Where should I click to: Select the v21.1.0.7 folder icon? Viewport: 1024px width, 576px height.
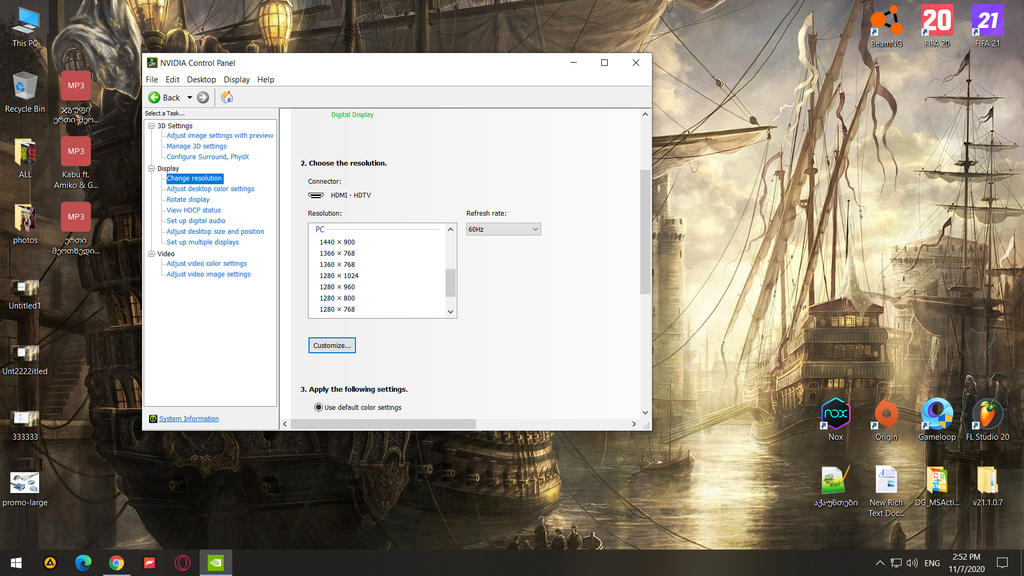coord(987,486)
